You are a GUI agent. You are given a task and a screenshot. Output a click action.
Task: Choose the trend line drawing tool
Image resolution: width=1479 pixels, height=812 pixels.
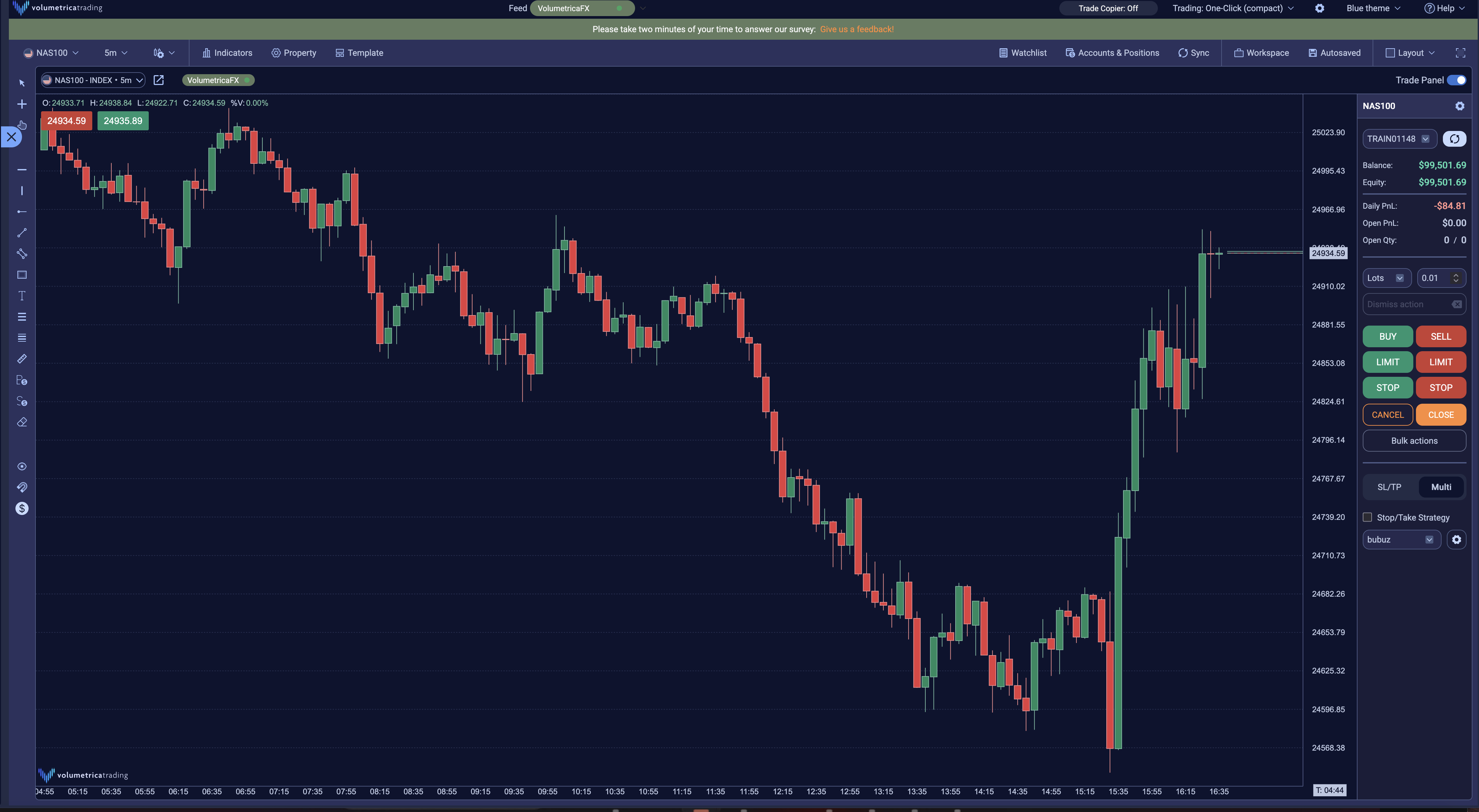point(22,233)
